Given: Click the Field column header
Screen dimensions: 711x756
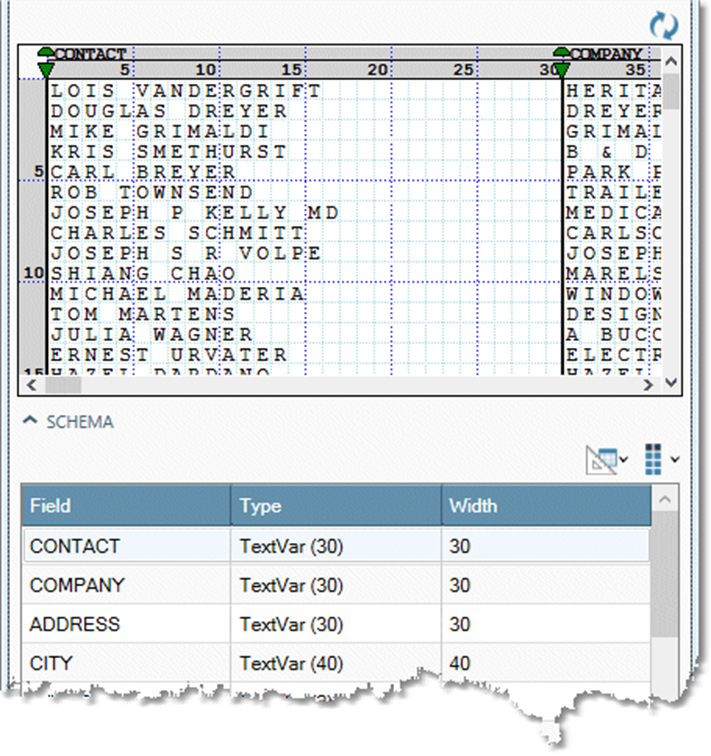Looking at the screenshot, I should tap(126, 506).
